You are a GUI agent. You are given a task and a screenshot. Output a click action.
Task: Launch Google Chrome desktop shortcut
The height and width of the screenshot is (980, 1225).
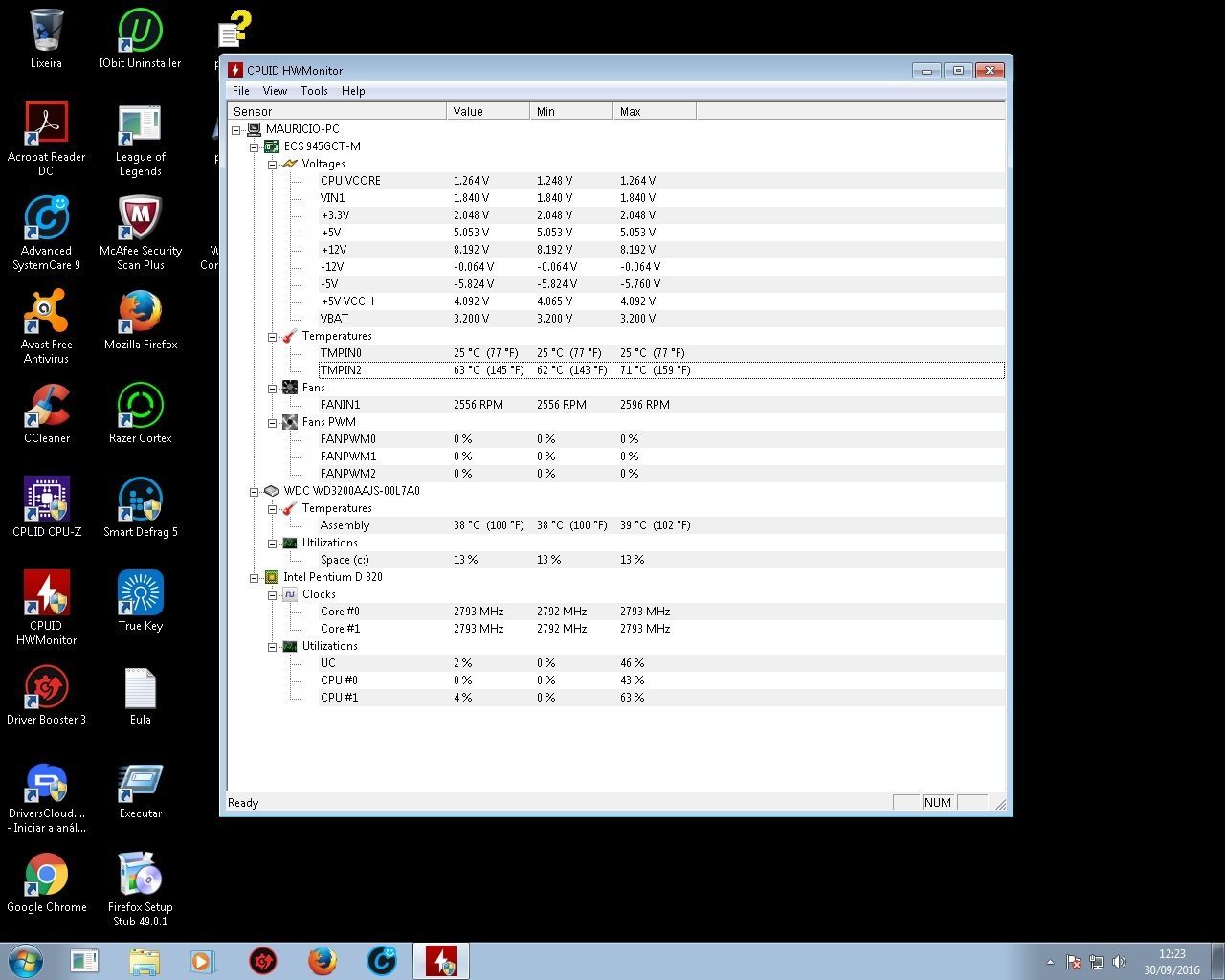click(x=46, y=883)
